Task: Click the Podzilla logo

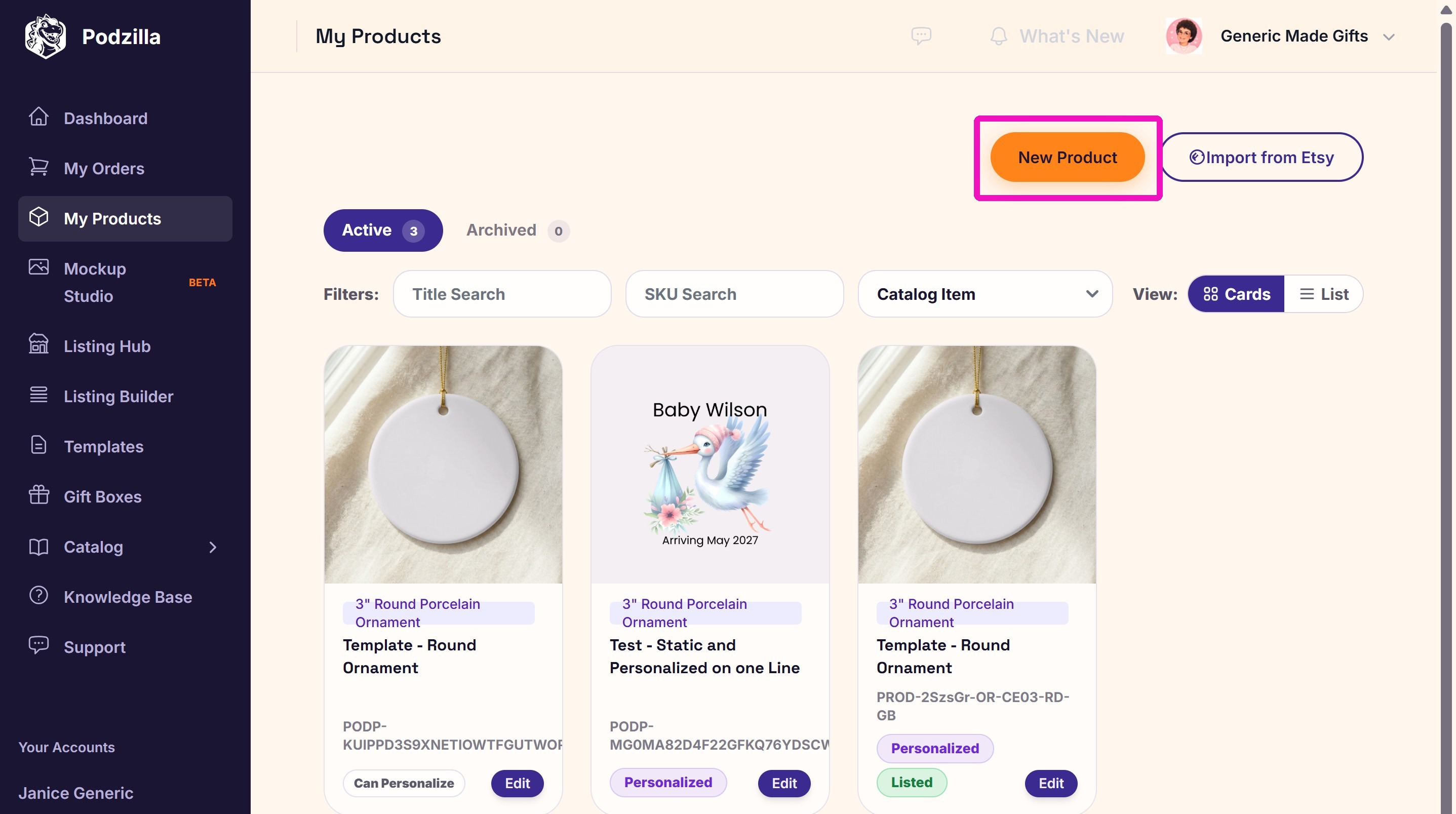Action: [x=45, y=36]
